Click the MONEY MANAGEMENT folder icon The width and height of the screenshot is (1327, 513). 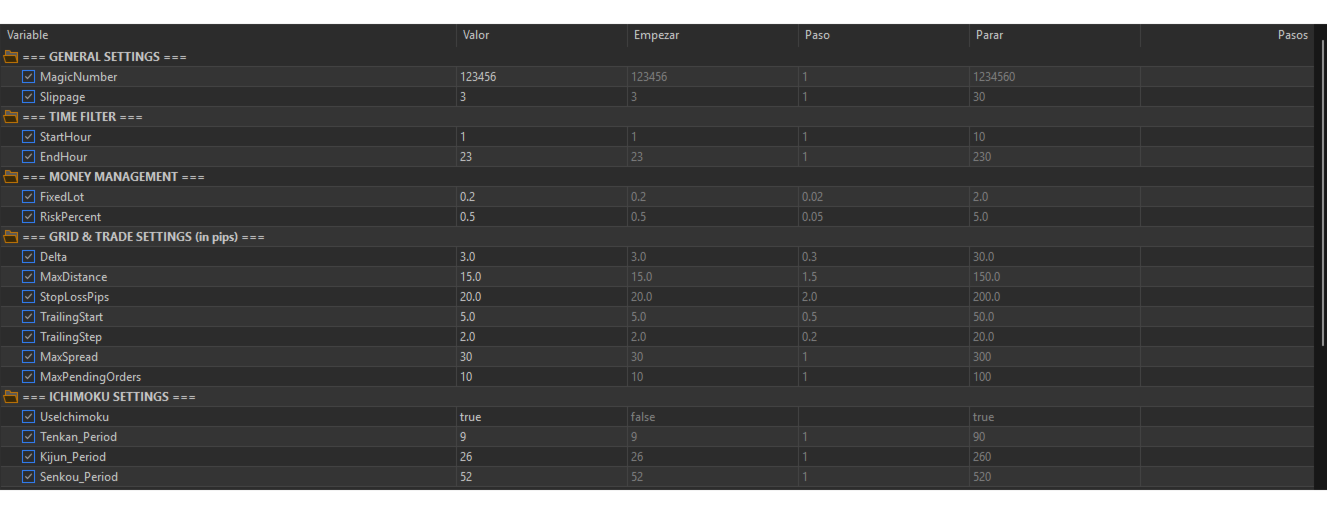point(11,177)
